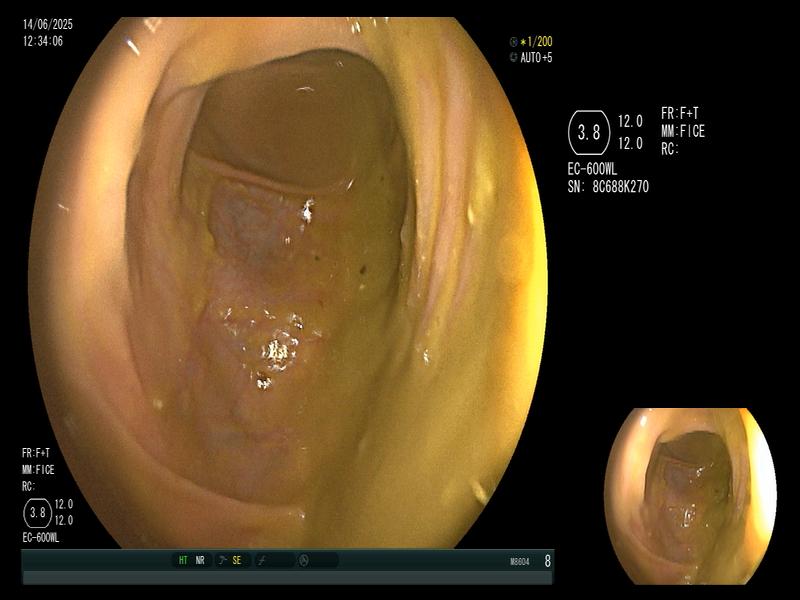Click the M8604 code in status bar
This screenshot has height=600, width=800.
[520, 562]
